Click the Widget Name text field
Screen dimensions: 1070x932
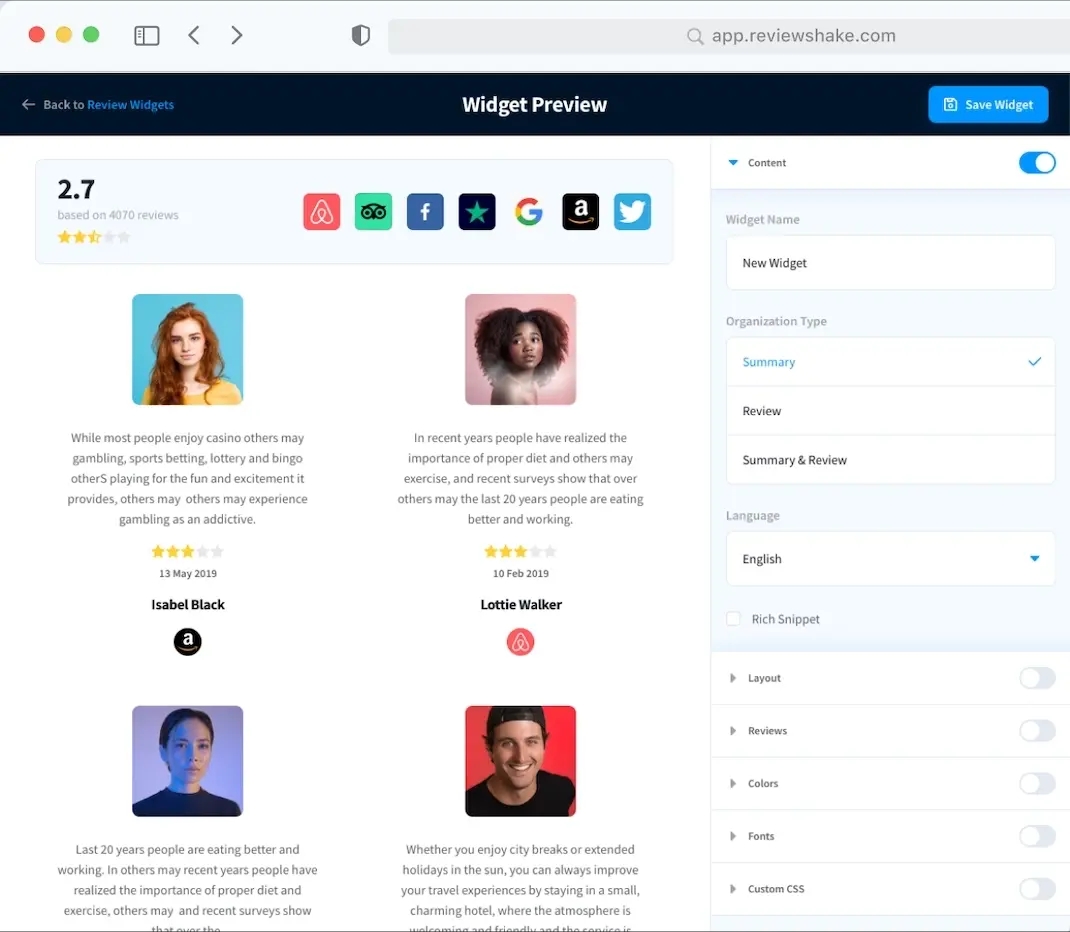click(890, 263)
